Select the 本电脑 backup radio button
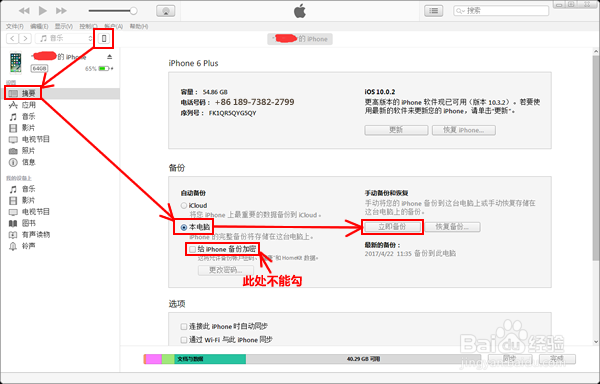Screen dimensions: 600x384 click(184, 228)
